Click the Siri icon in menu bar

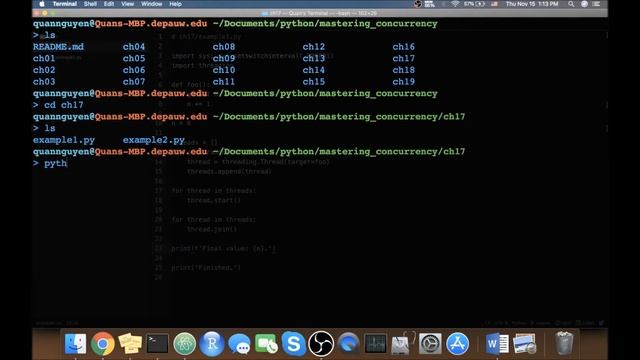click(584, 4)
